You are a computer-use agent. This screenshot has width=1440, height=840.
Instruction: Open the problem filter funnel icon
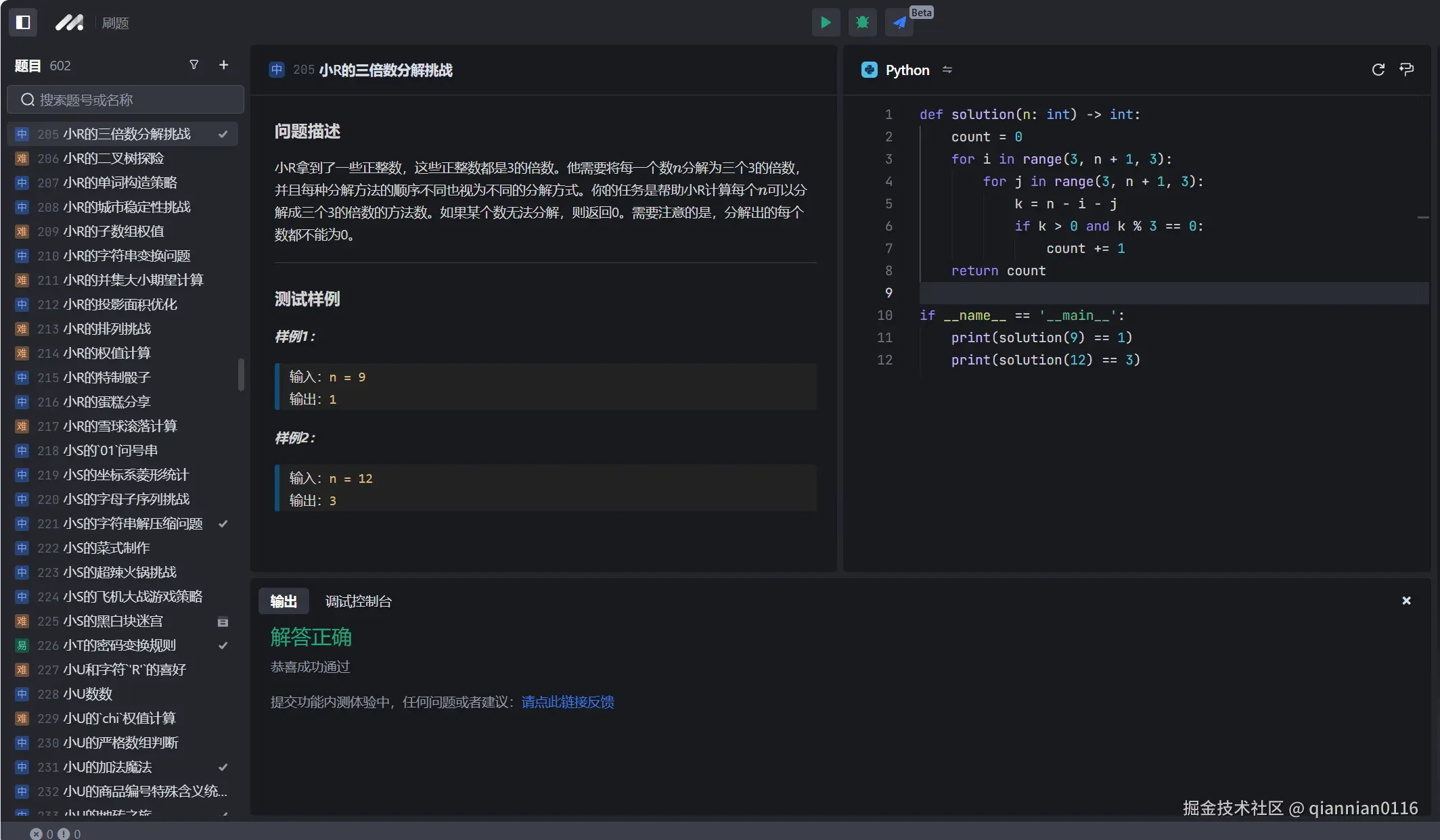click(194, 65)
